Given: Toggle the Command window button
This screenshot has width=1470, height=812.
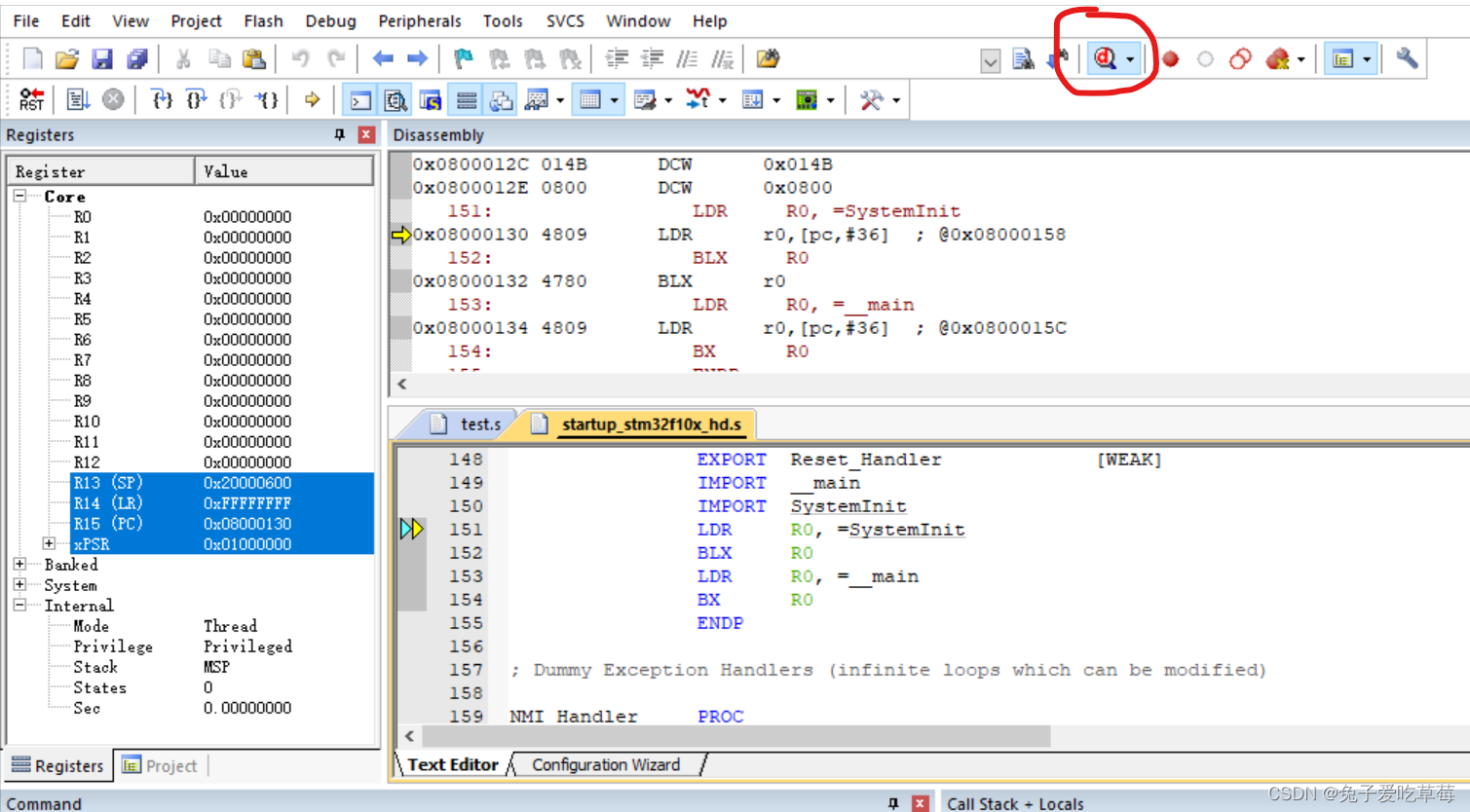Looking at the screenshot, I should click(360, 99).
